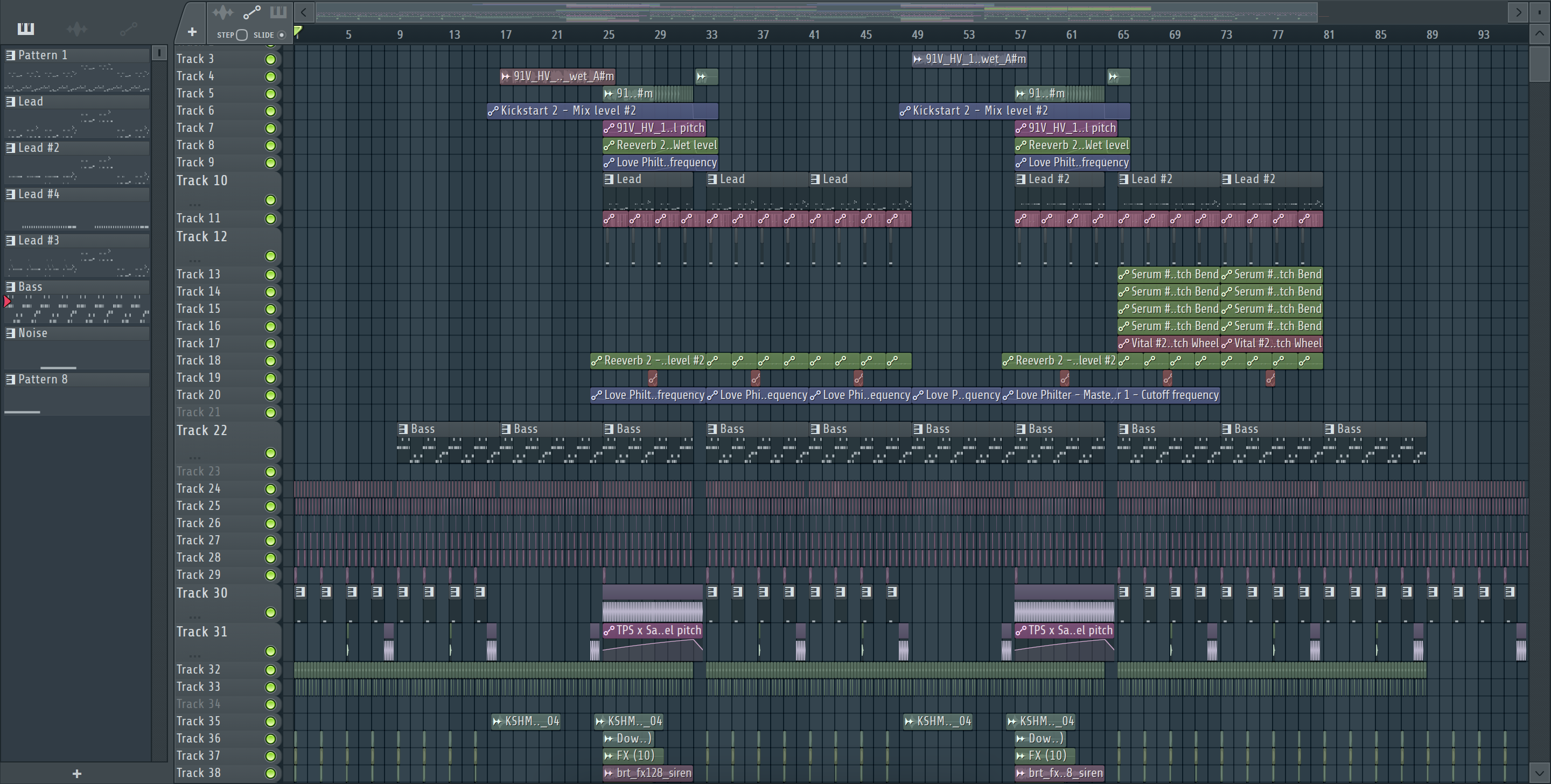Screen dimensions: 1551x784
Task: Mute Track 30 using its green LED
Action: click(x=270, y=612)
